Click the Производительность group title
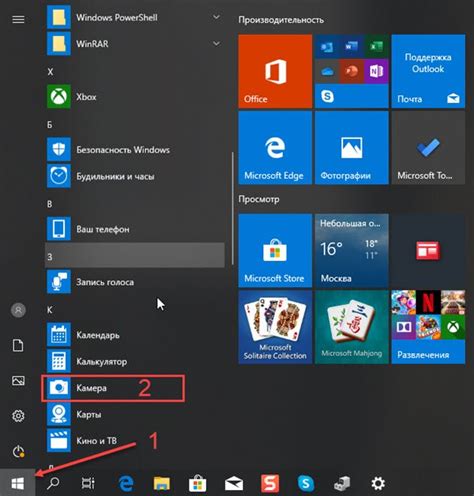 point(281,20)
